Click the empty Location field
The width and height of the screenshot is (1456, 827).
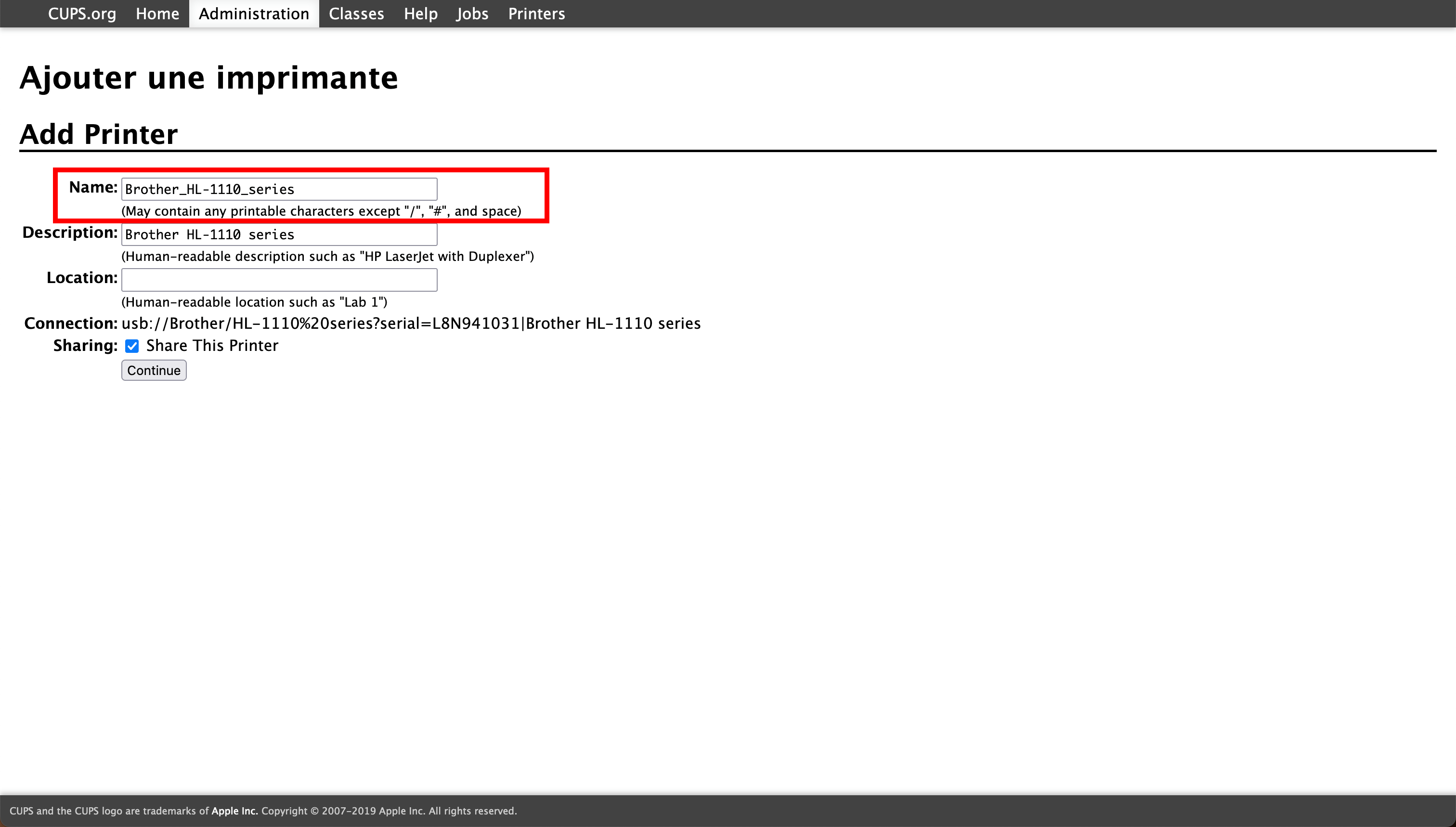(x=279, y=280)
